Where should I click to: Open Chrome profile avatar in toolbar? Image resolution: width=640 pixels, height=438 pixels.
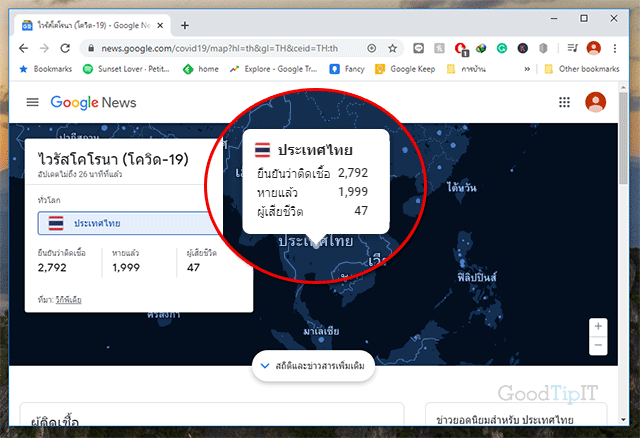pyautogui.click(x=593, y=49)
